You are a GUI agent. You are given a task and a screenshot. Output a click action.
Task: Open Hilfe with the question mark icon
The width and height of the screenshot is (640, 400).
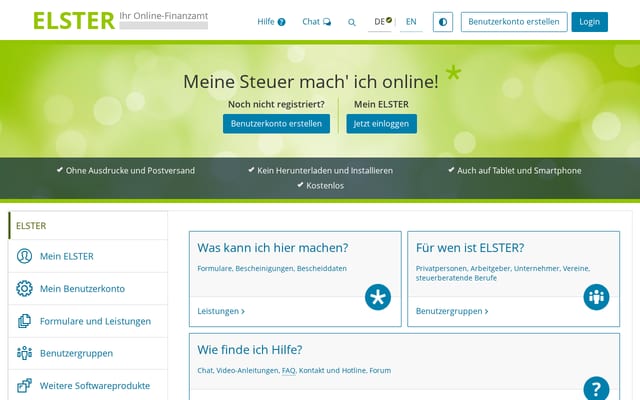click(271, 22)
